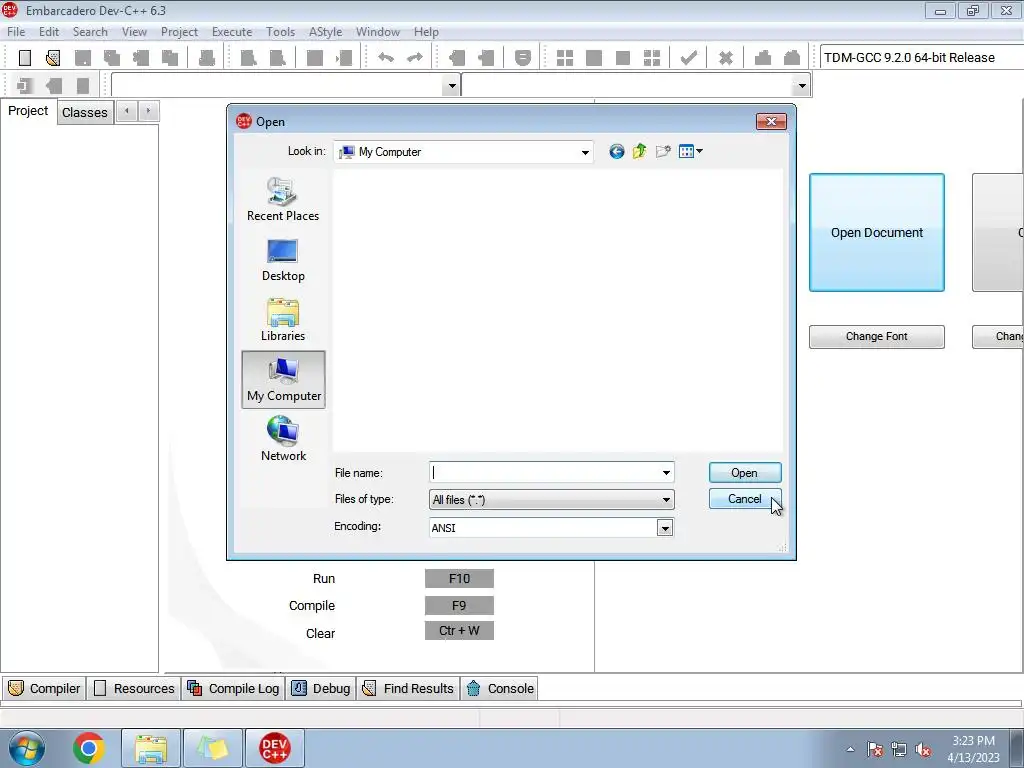Switch to the Classes tab

point(85,112)
